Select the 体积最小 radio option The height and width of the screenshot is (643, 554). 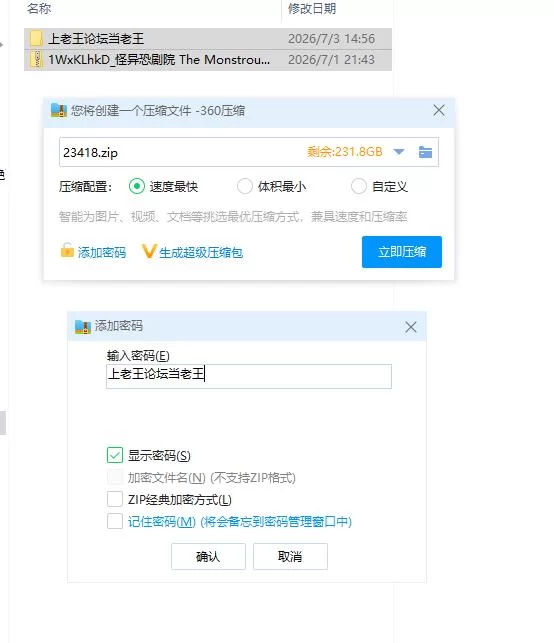coord(245,186)
